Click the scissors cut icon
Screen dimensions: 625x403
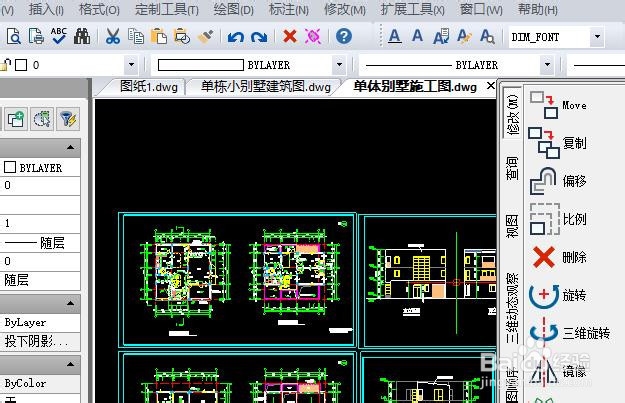(x=113, y=37)
